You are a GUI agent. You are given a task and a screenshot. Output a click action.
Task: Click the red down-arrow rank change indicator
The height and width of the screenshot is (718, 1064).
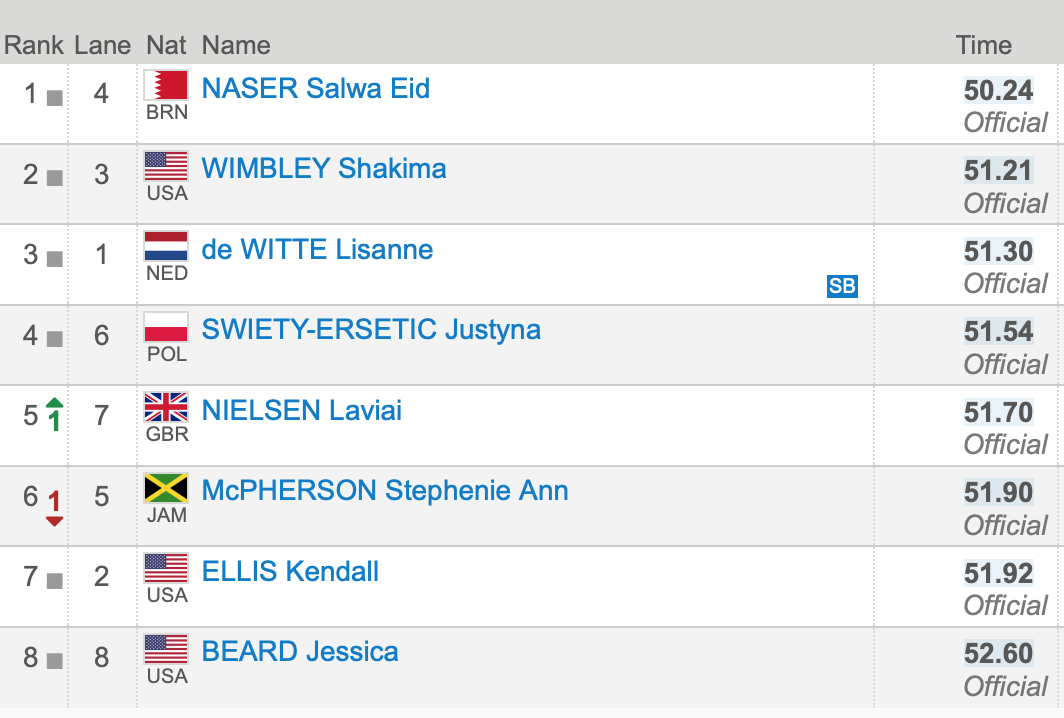(x=55, y=505)
